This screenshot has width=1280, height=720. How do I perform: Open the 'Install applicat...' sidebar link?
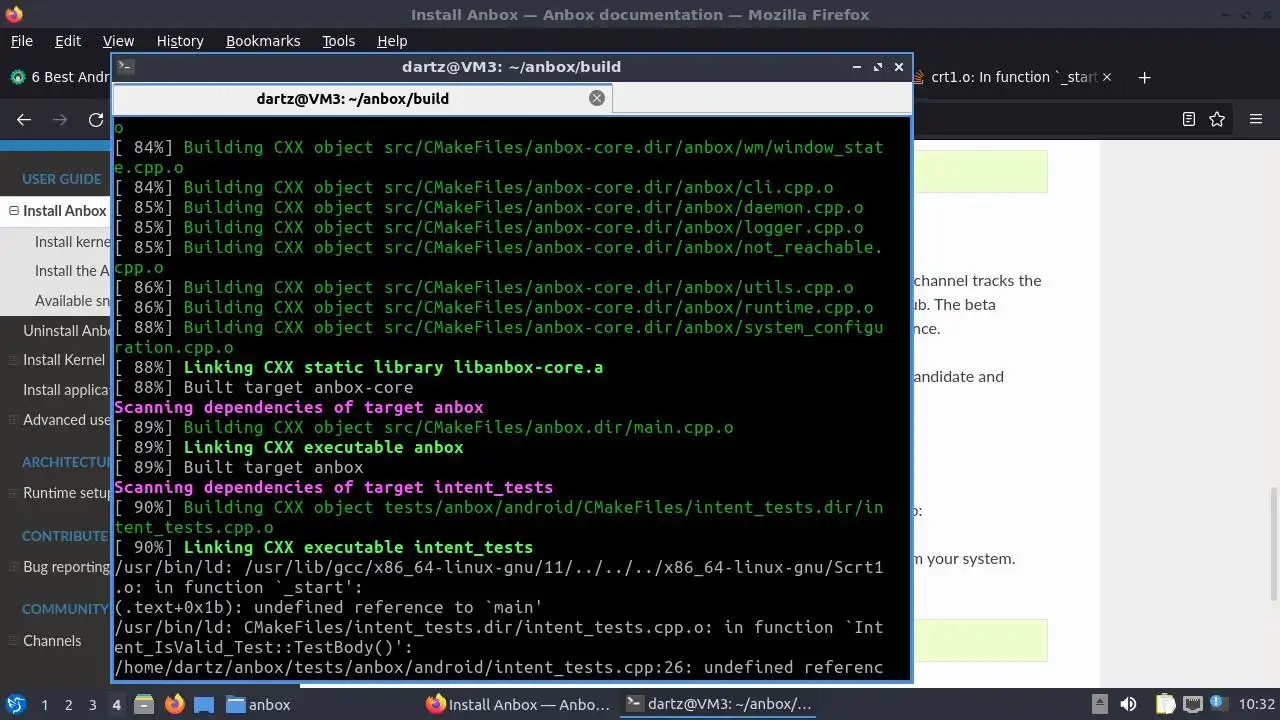pyautogui.click(x=67, y=390)
